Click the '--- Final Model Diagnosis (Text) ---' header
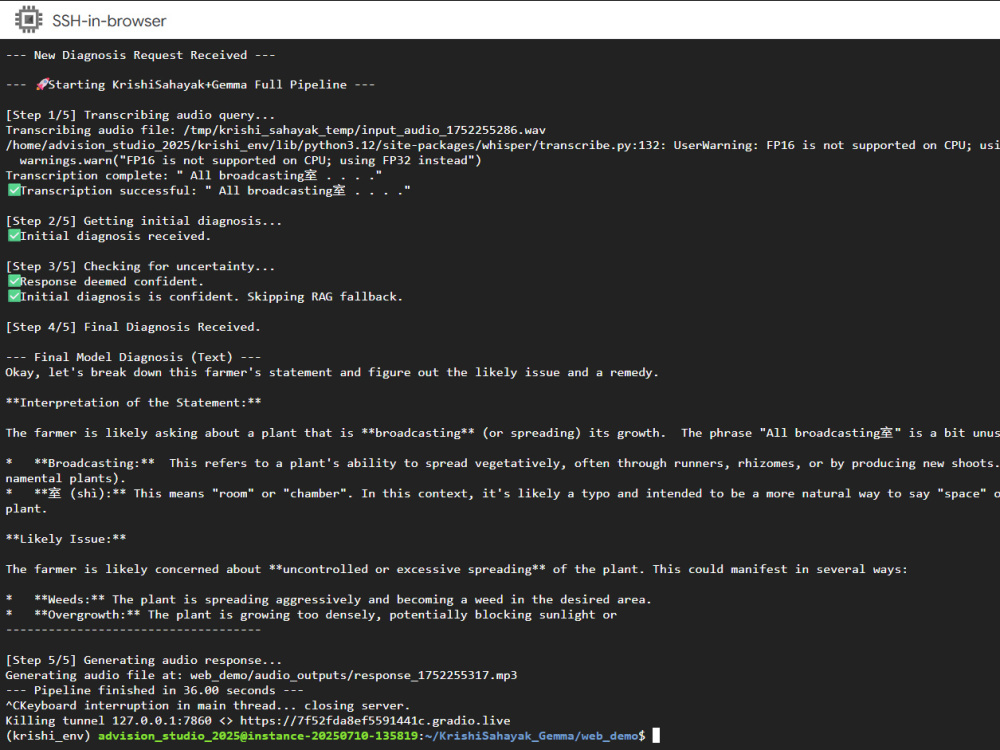Image resolution: width=1000 pixels, height=750 pixels. pyautogui.click(x=133, y=357)
